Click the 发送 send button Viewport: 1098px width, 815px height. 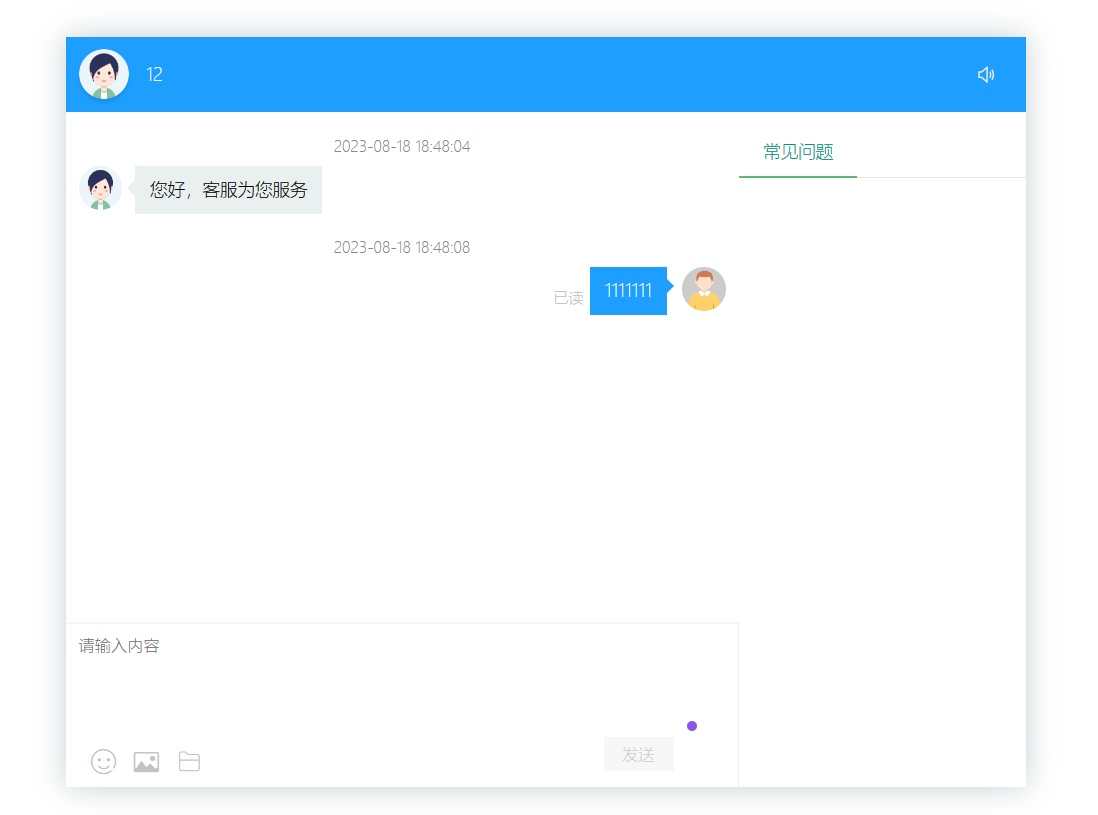point(638,754)
